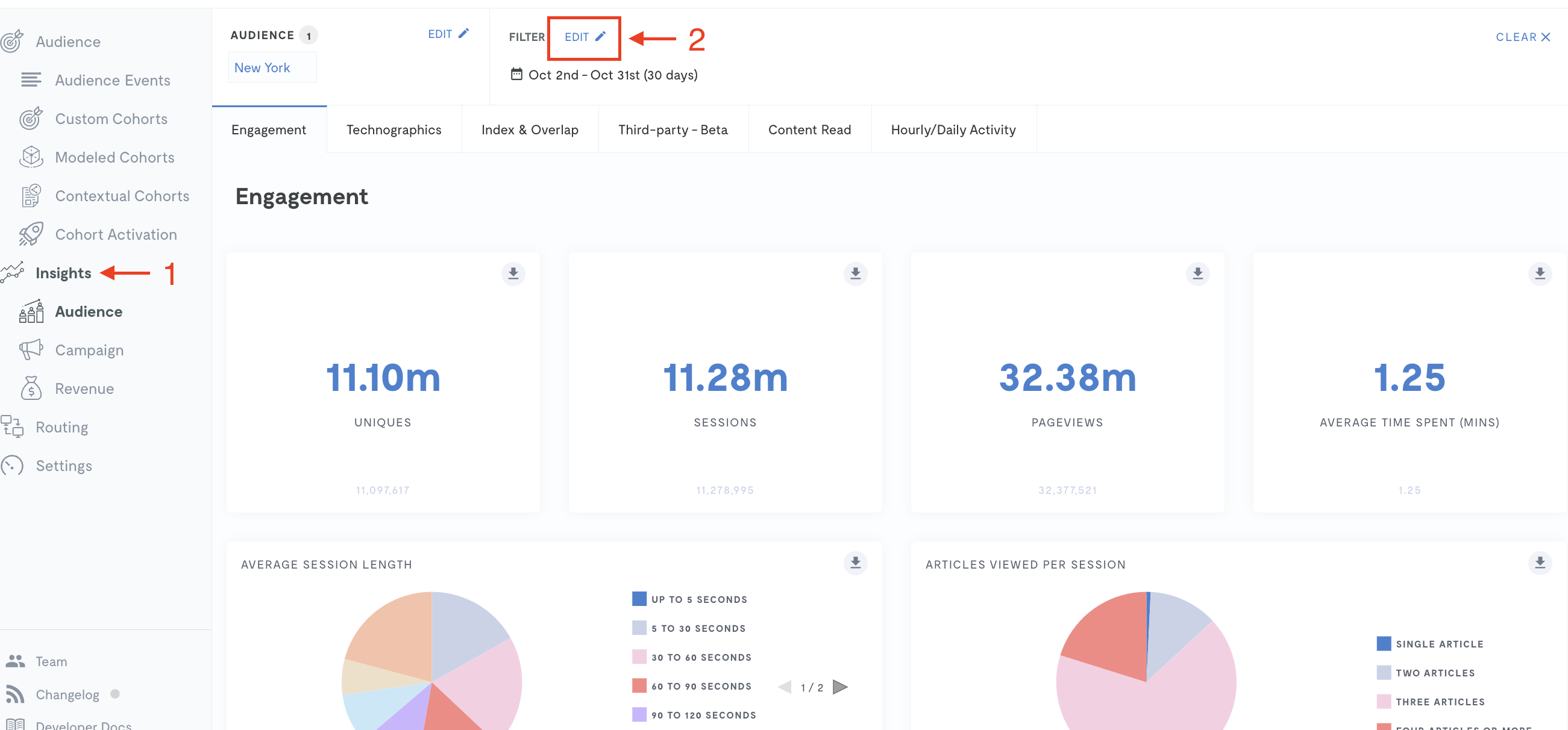Screen dimensions: 1568x730
Task: Download the Pageviews card data
Action: [1197, 273]
